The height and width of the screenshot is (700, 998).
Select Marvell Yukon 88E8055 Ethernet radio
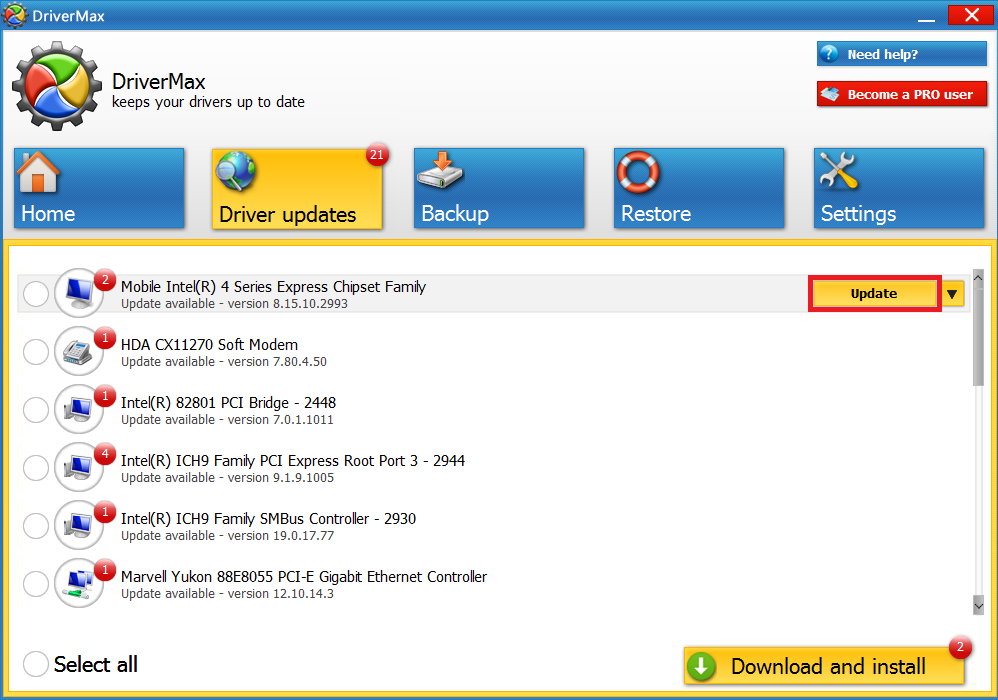coord(36,583)
